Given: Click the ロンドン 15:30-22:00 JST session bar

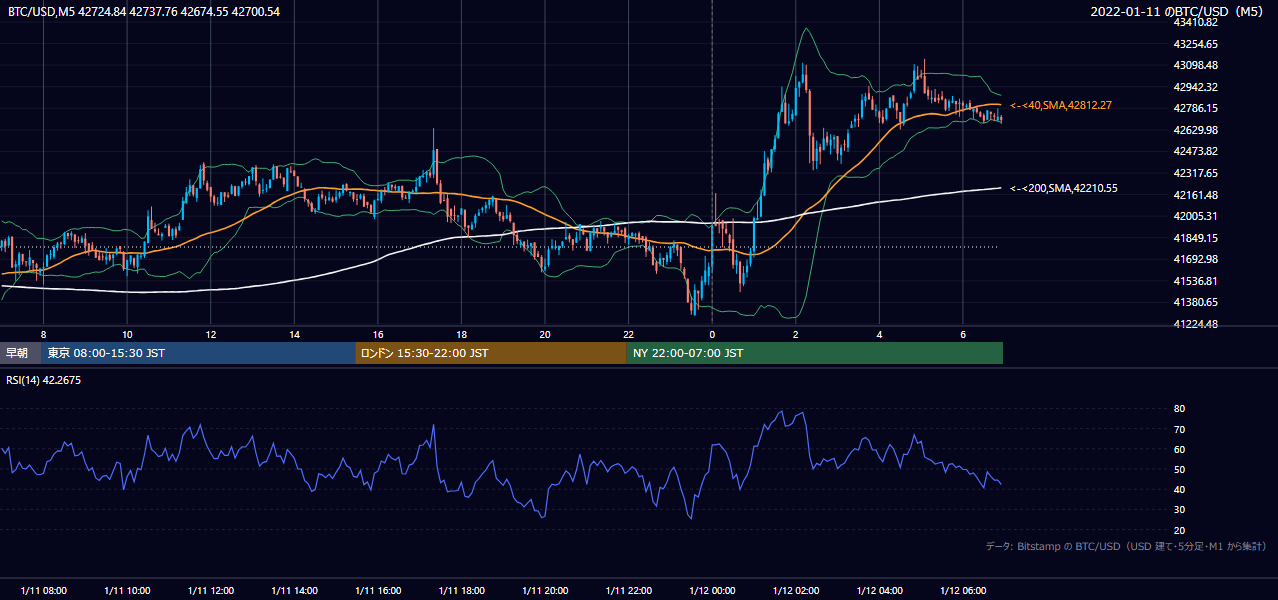Looking at the screenshot, I should 491,353.
